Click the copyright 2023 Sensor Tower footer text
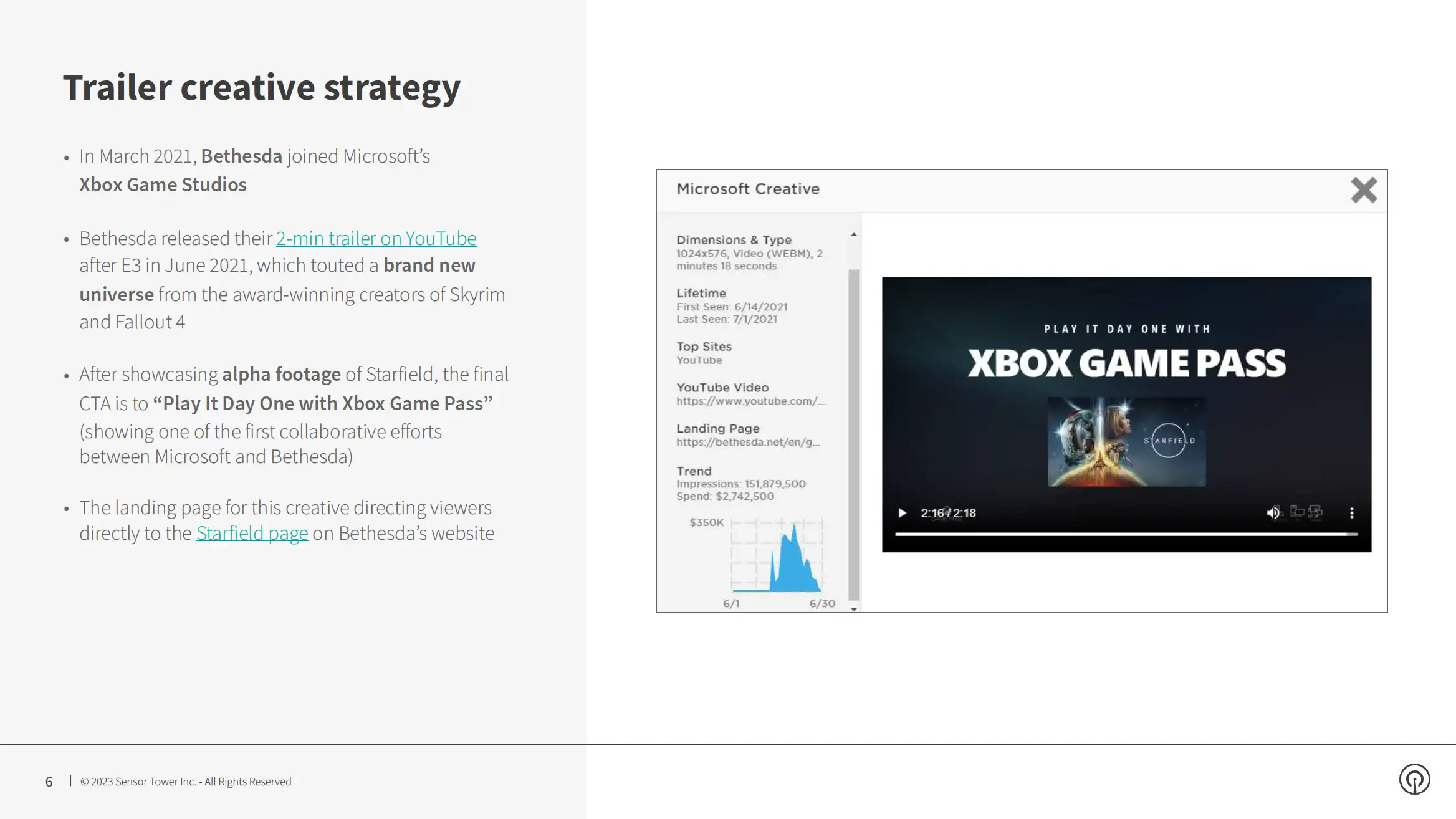The width and height of the screenshot is (1456, 819). (186, 782)
